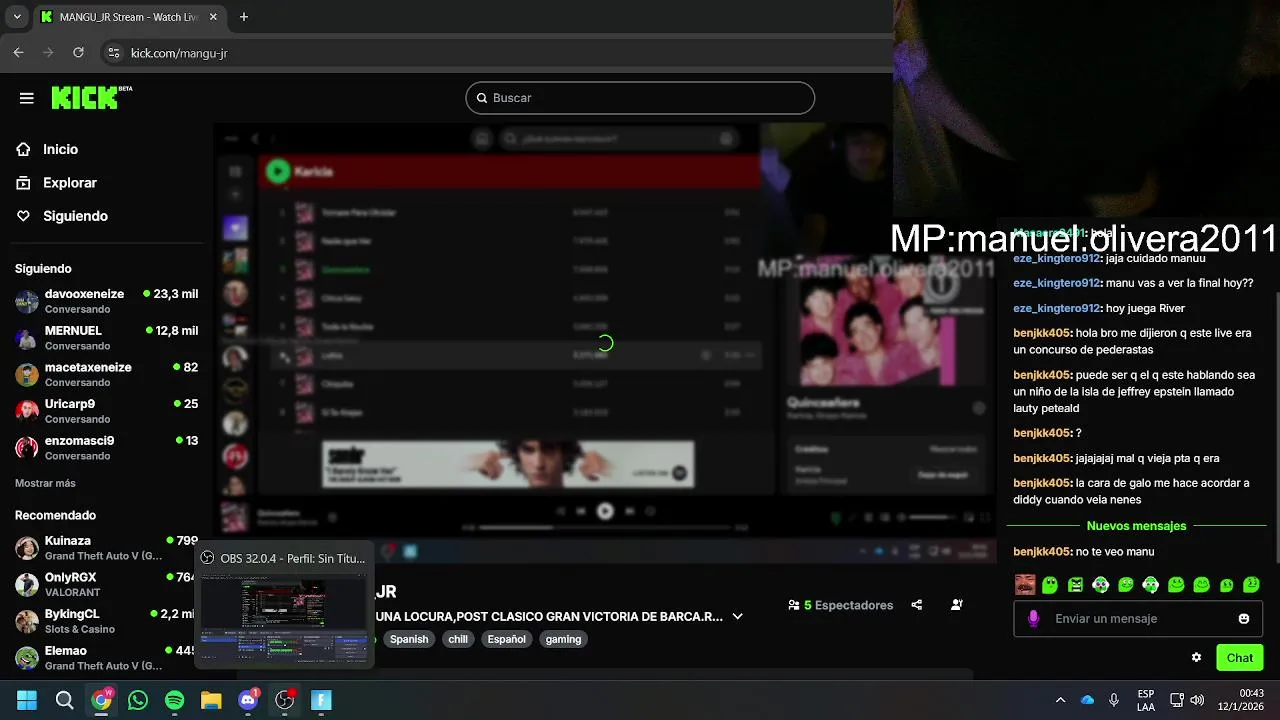
Task: Open the tab search dropdown arrow
Action: pyautogui.click(x=17, y=17)
